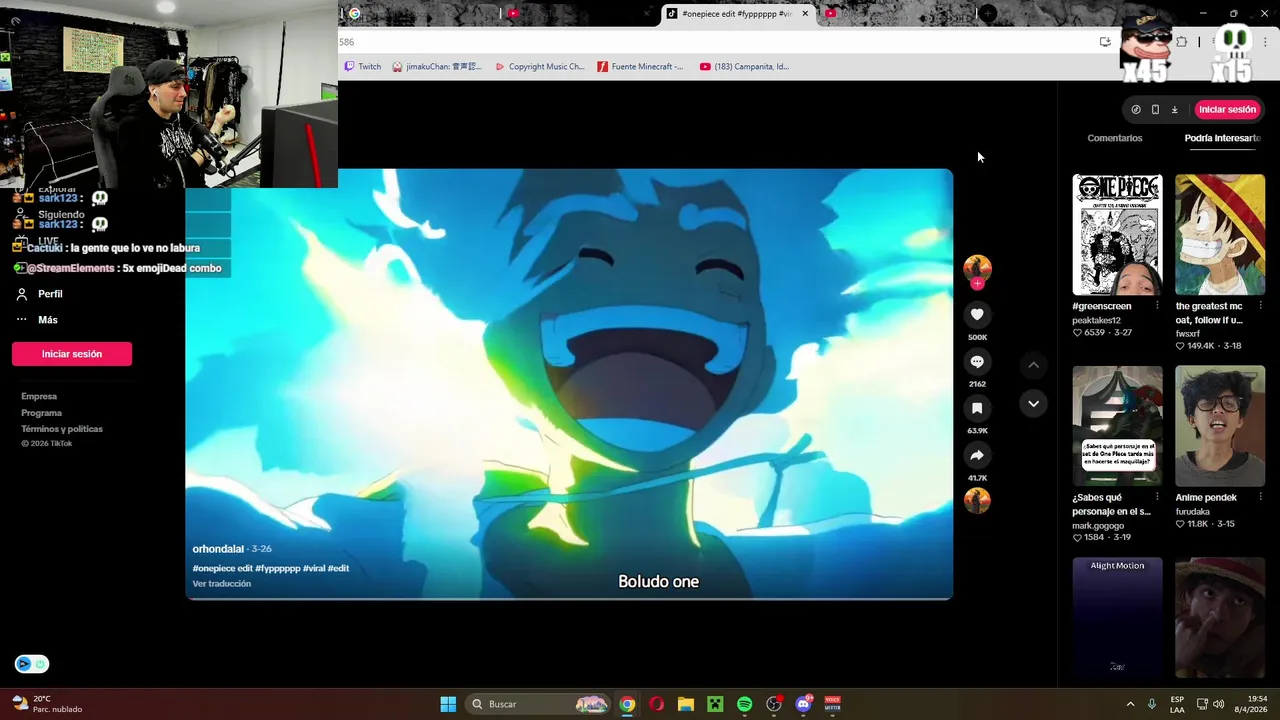Image resolution: width=1280 pixels, height=720 pixels.
Task: Click the taskbar Buscar search box
Action: (x=538, y=704)
